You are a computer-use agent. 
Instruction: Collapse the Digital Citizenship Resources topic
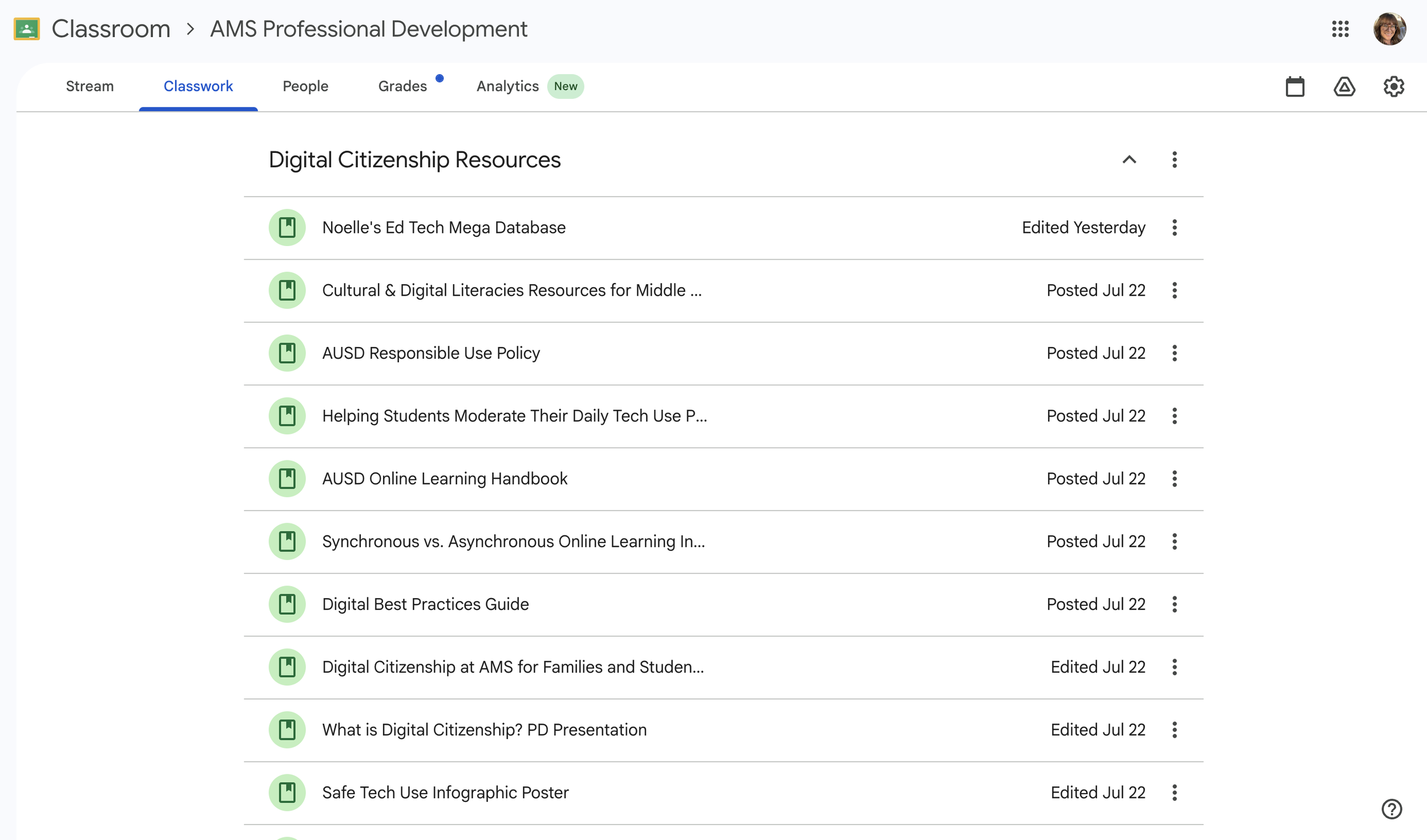coord(1129,160)
